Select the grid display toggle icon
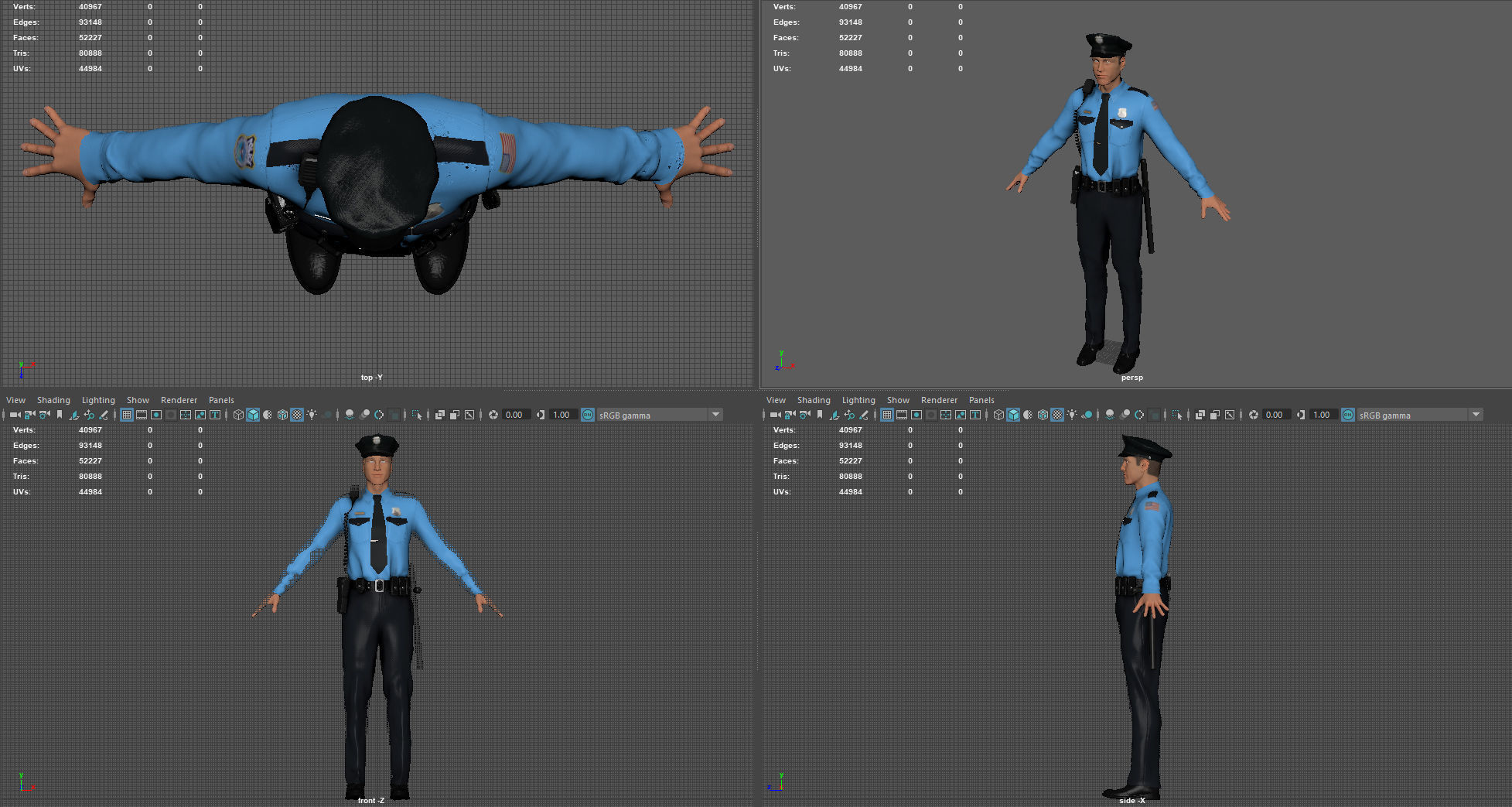This screenshot has width=1512, height=807. click(127, 415)
